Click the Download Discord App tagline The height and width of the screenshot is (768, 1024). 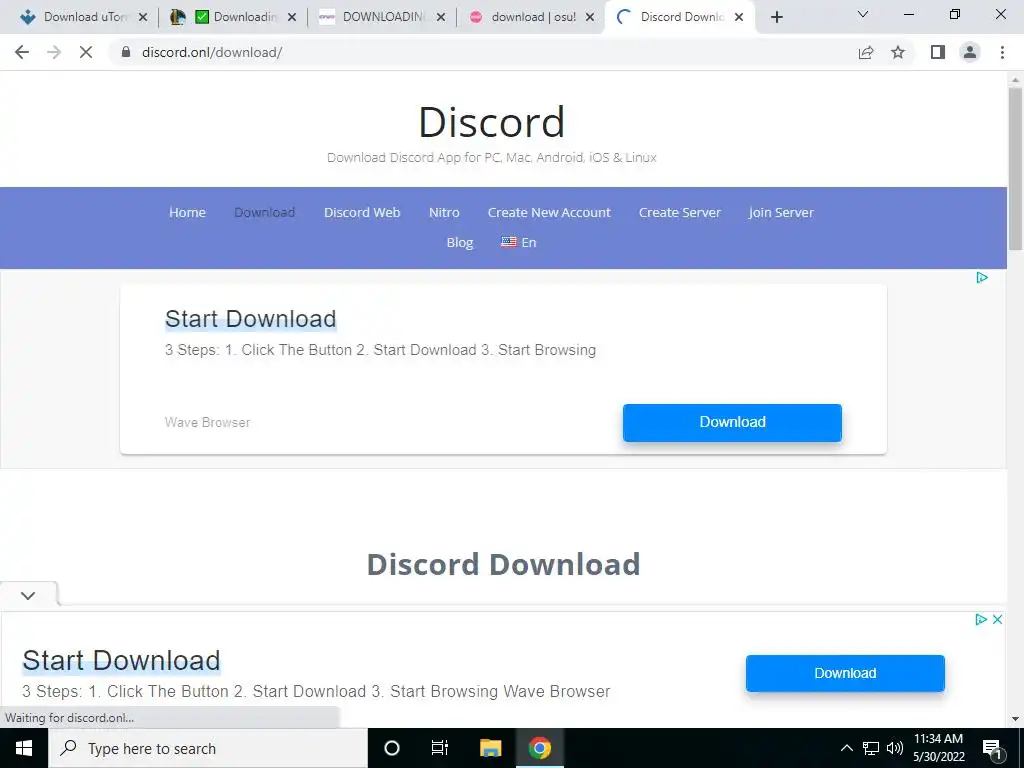coord(492,157)
